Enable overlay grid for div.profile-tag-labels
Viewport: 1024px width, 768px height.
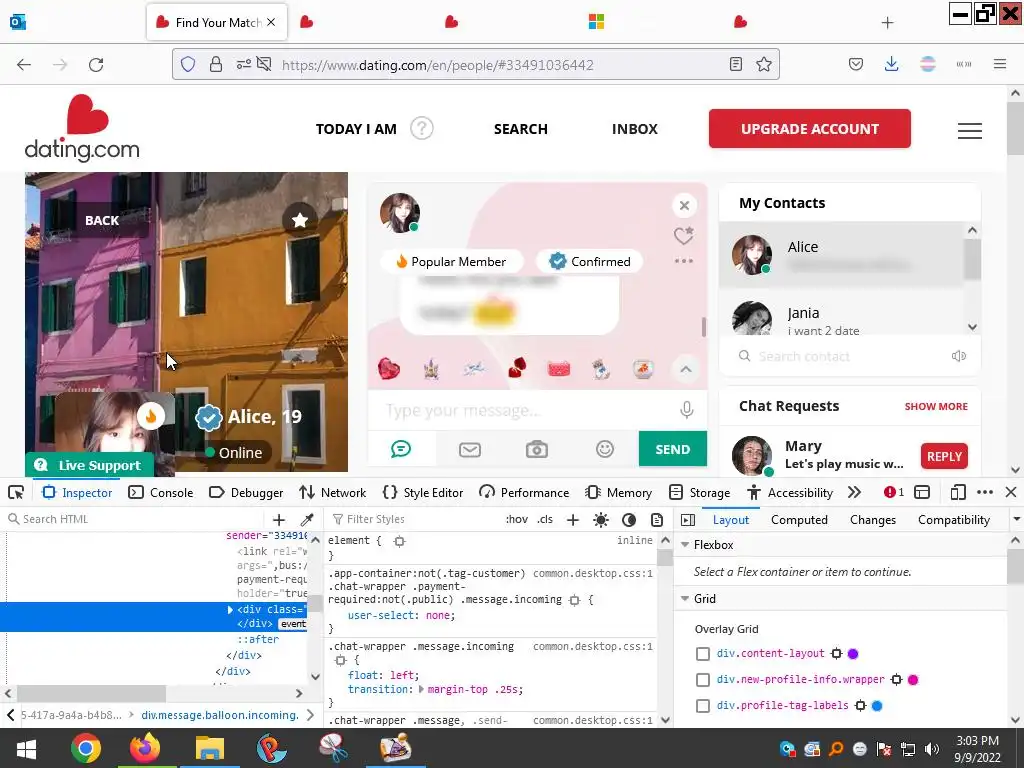click(703, 706)
